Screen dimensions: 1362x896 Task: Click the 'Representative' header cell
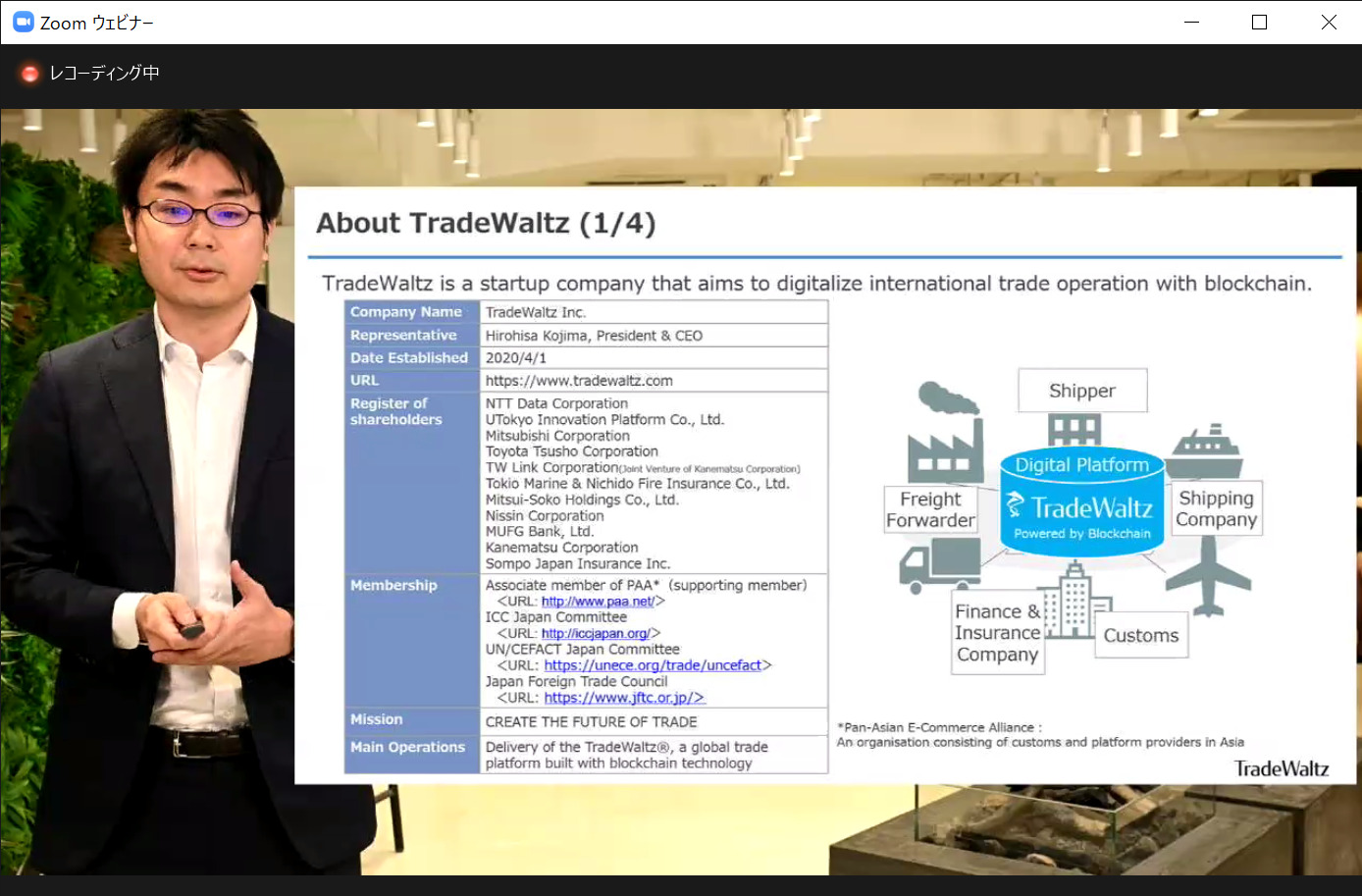(412, 336)
